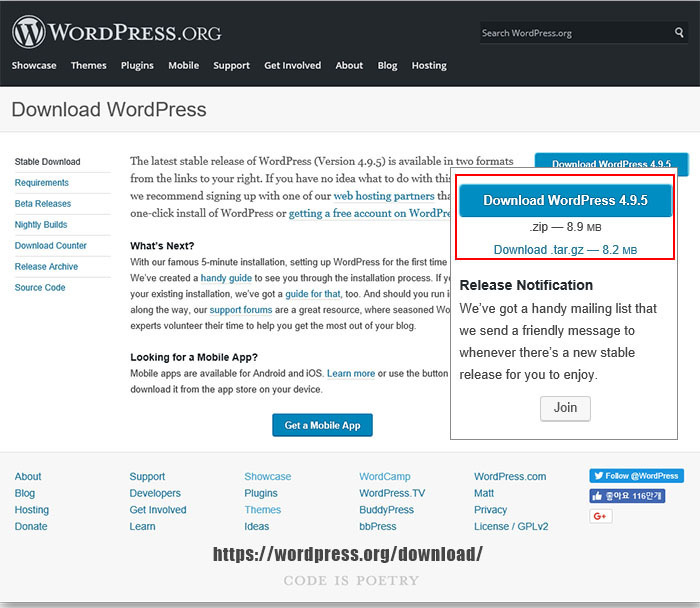Open the Release Archive sidebar link
The image size is (700, 608).
[46, 267]
